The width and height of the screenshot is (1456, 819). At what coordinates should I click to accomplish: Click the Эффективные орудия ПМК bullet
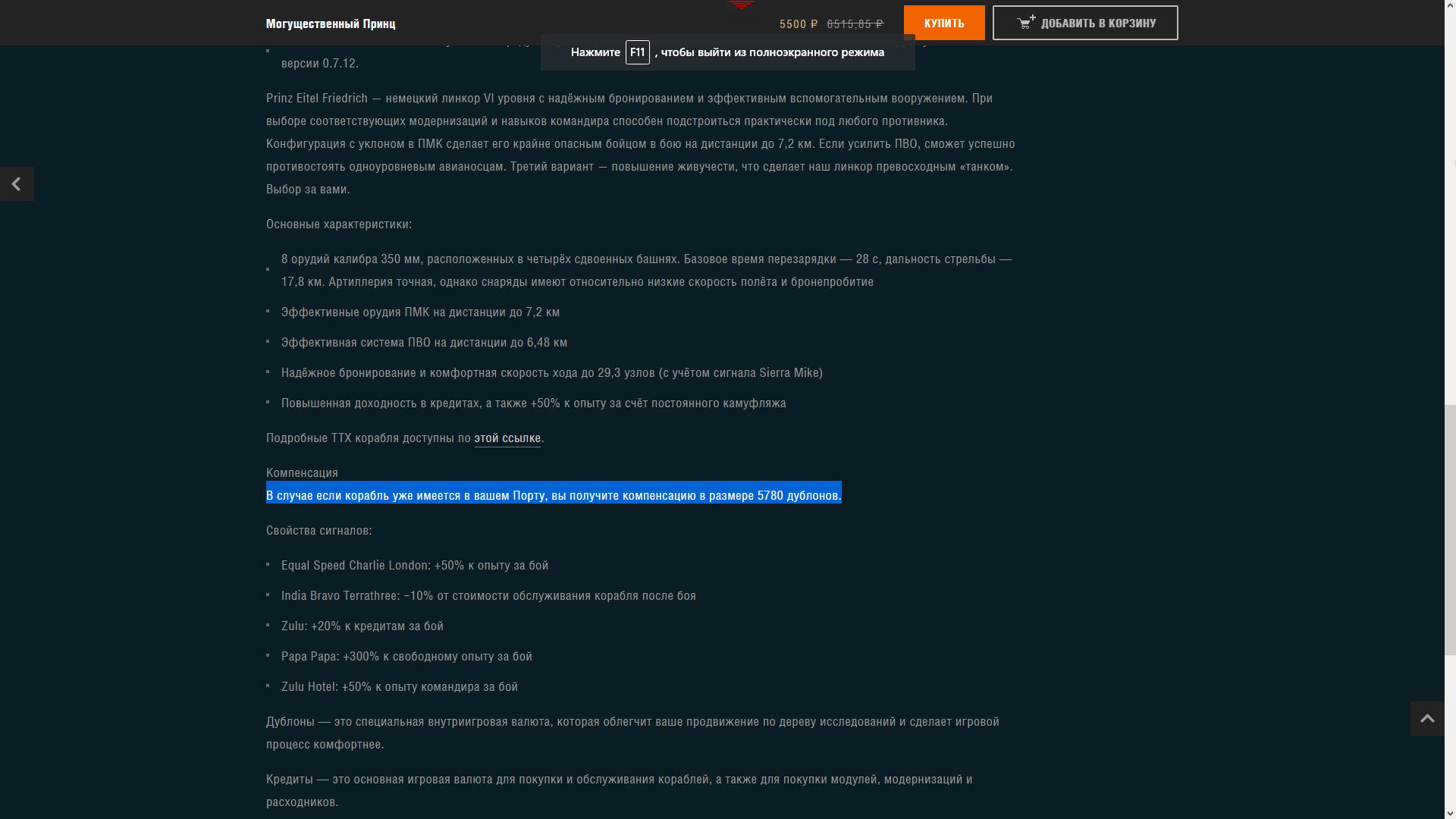421,312
